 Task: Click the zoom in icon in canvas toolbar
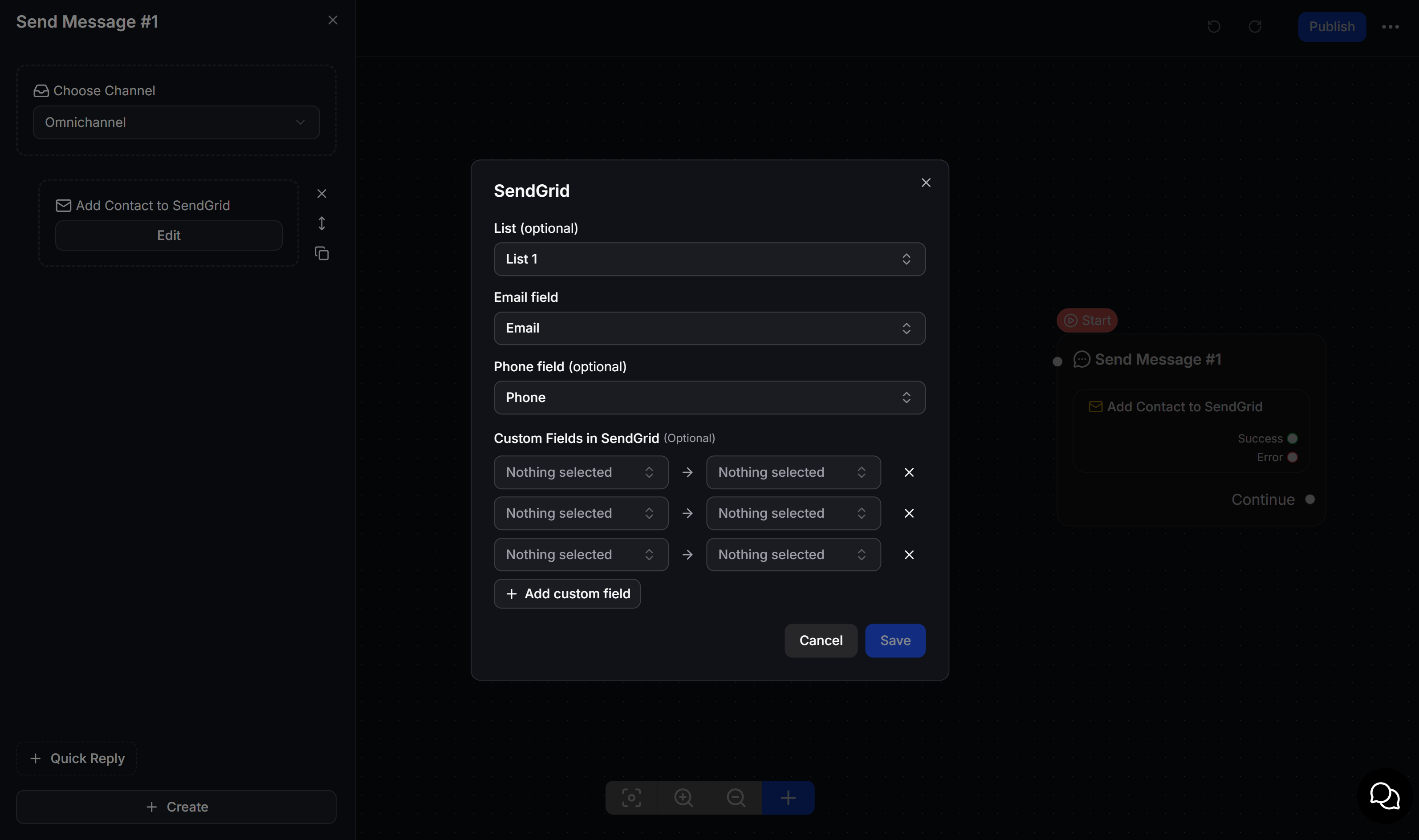tap(683, 798)
